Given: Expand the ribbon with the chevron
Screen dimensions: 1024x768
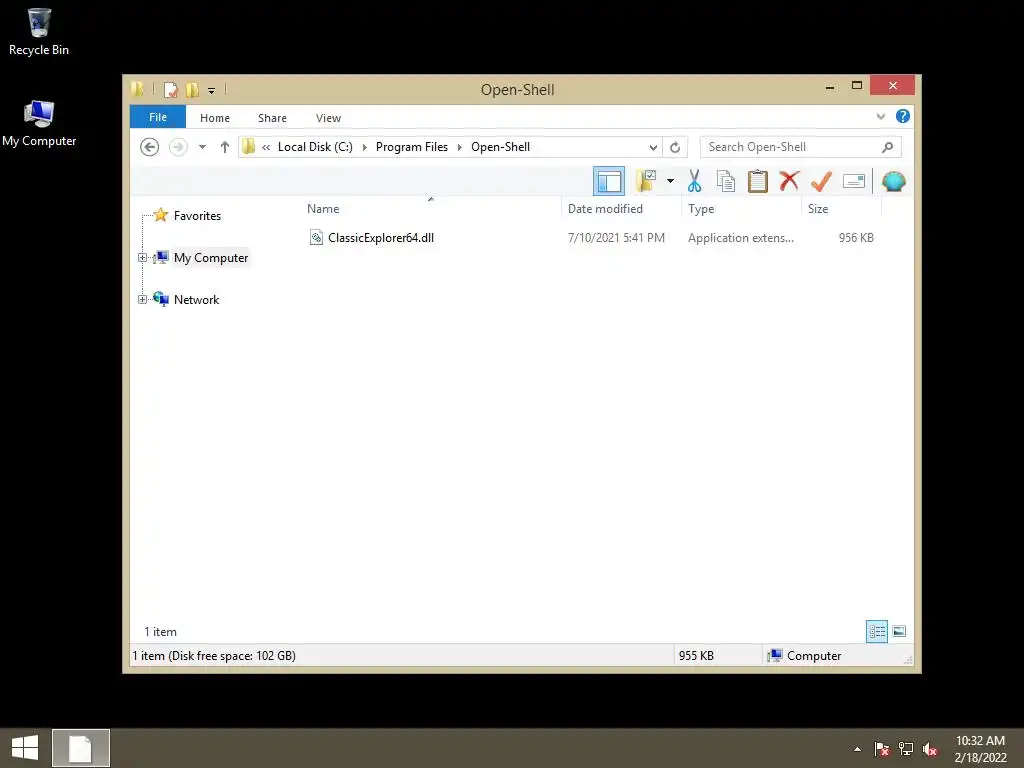Looking at the screenshot, I should pyautogui.click(x=880, y=116).
